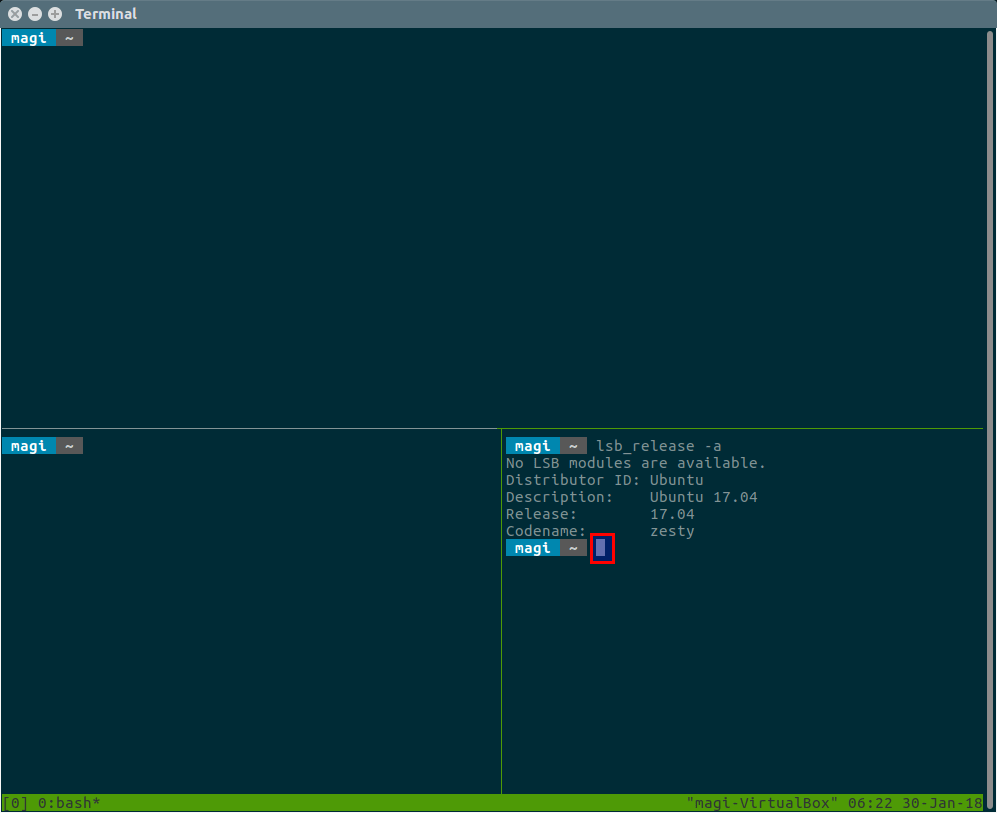997x813 pixels.
Task: Click the 'zesty' codename value
Action: (672, 531)
